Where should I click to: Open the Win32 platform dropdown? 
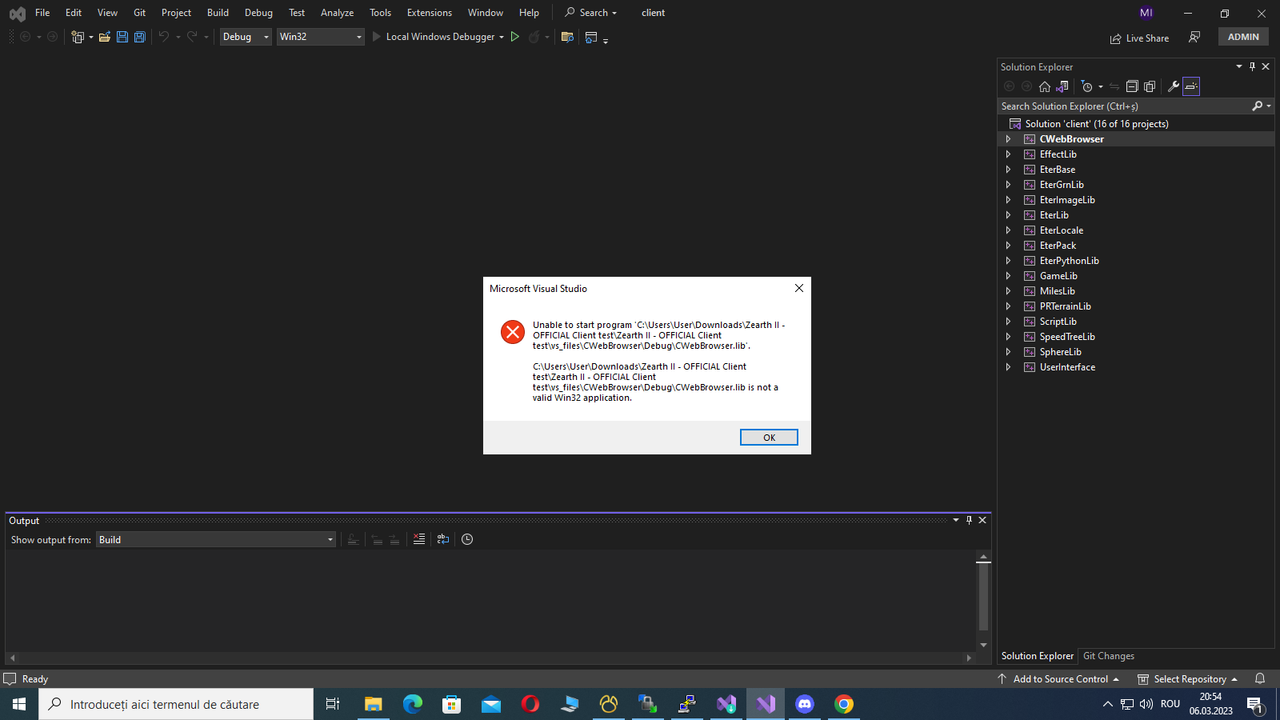tap(320, 37)
